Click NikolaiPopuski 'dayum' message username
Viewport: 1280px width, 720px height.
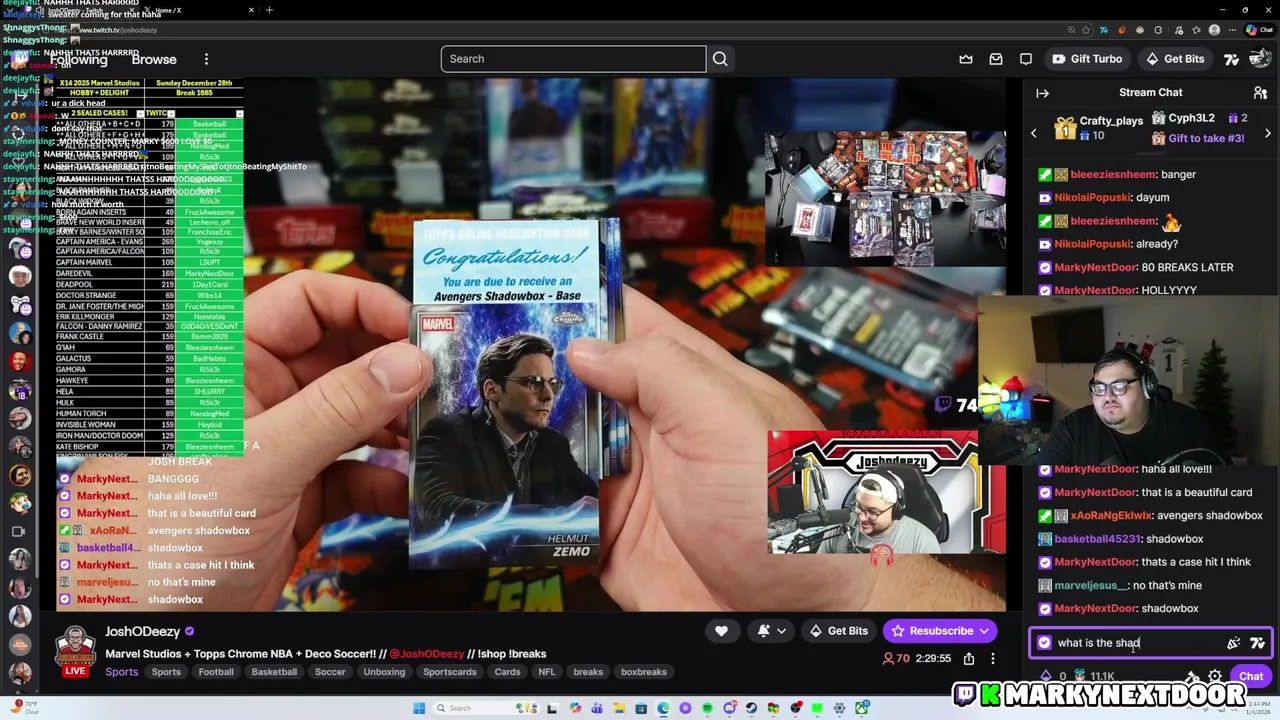click(x=1092, y=198)
